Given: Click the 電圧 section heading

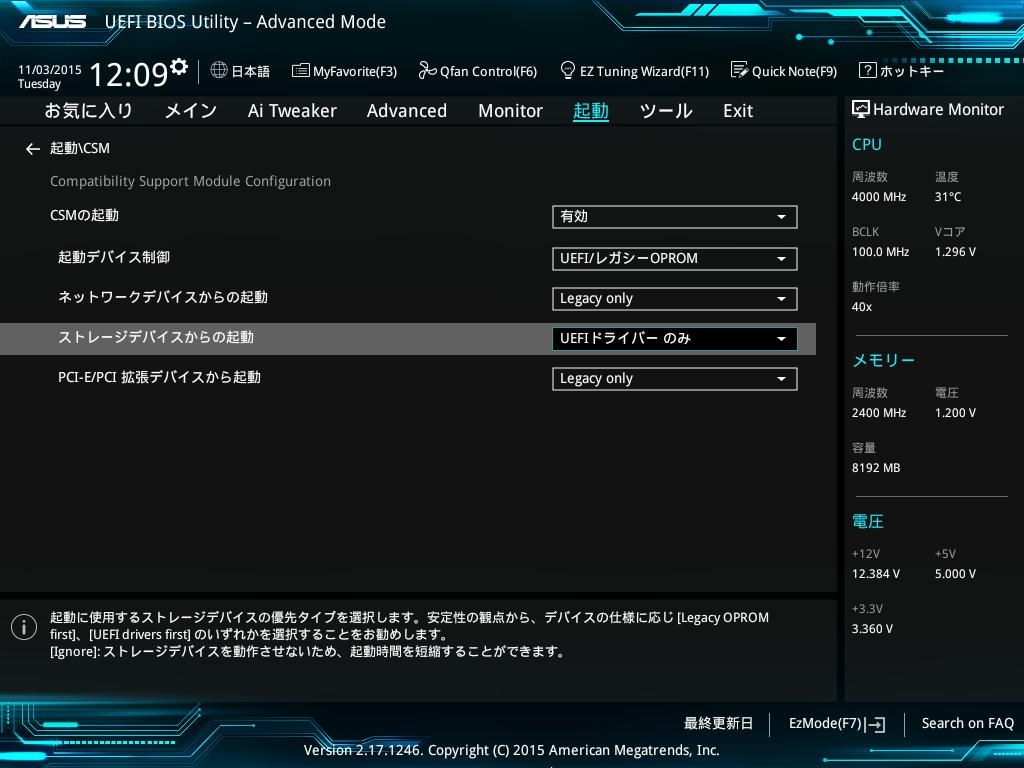Looking at the screenshot, I should (867, 521).
